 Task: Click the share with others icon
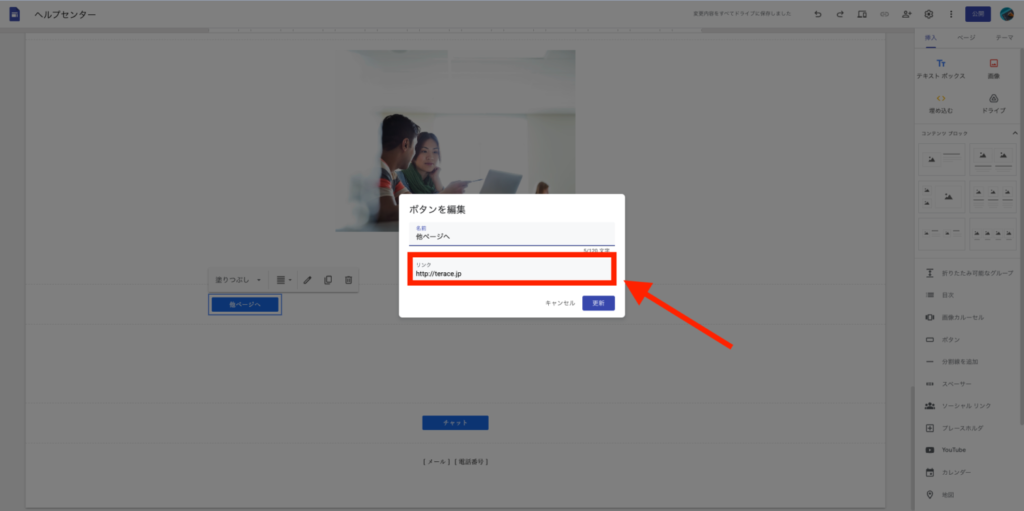[x=906, y=14]
